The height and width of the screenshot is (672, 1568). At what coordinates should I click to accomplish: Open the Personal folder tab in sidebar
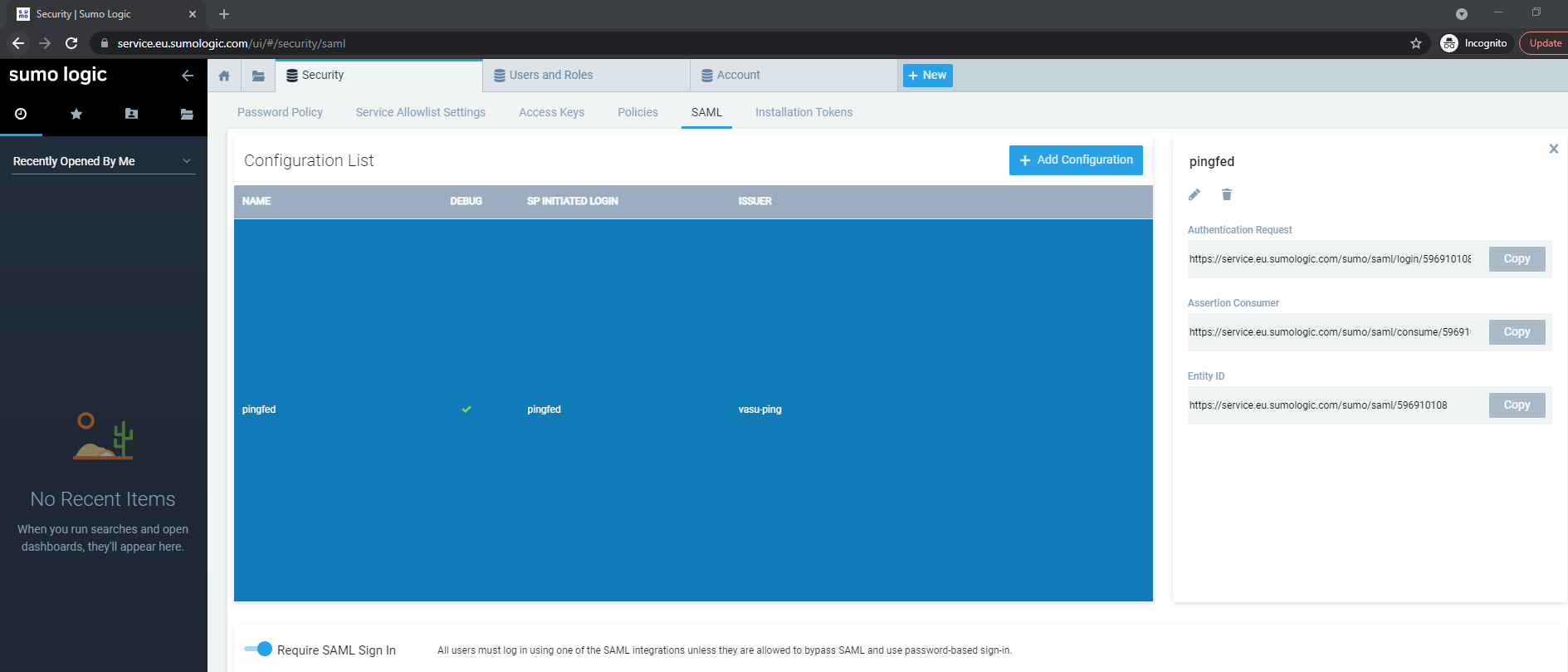coord(131,114)
